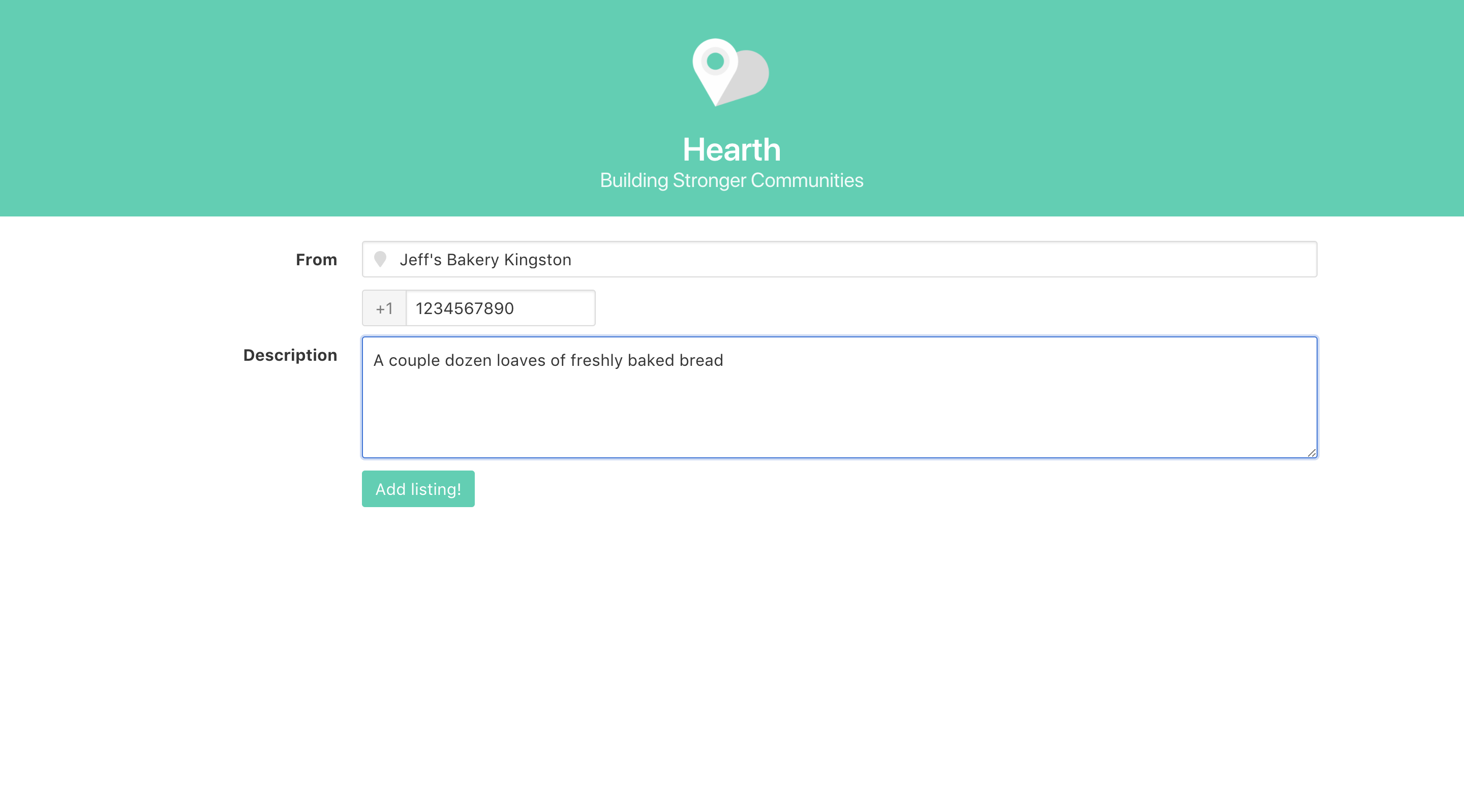Screen dimensions: 1464x812
Task: Click the "+1" country code prefix
Action: (384, 308)
